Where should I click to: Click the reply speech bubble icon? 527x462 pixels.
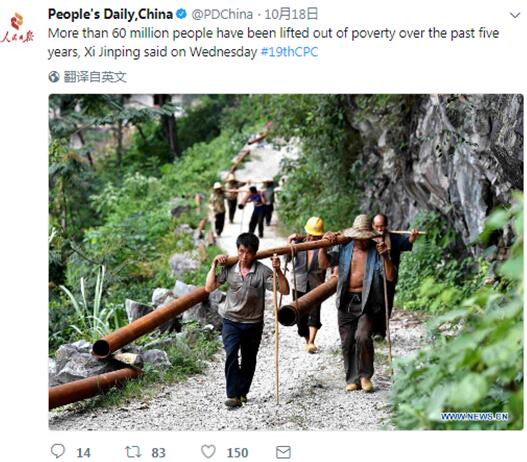(57, 451)
